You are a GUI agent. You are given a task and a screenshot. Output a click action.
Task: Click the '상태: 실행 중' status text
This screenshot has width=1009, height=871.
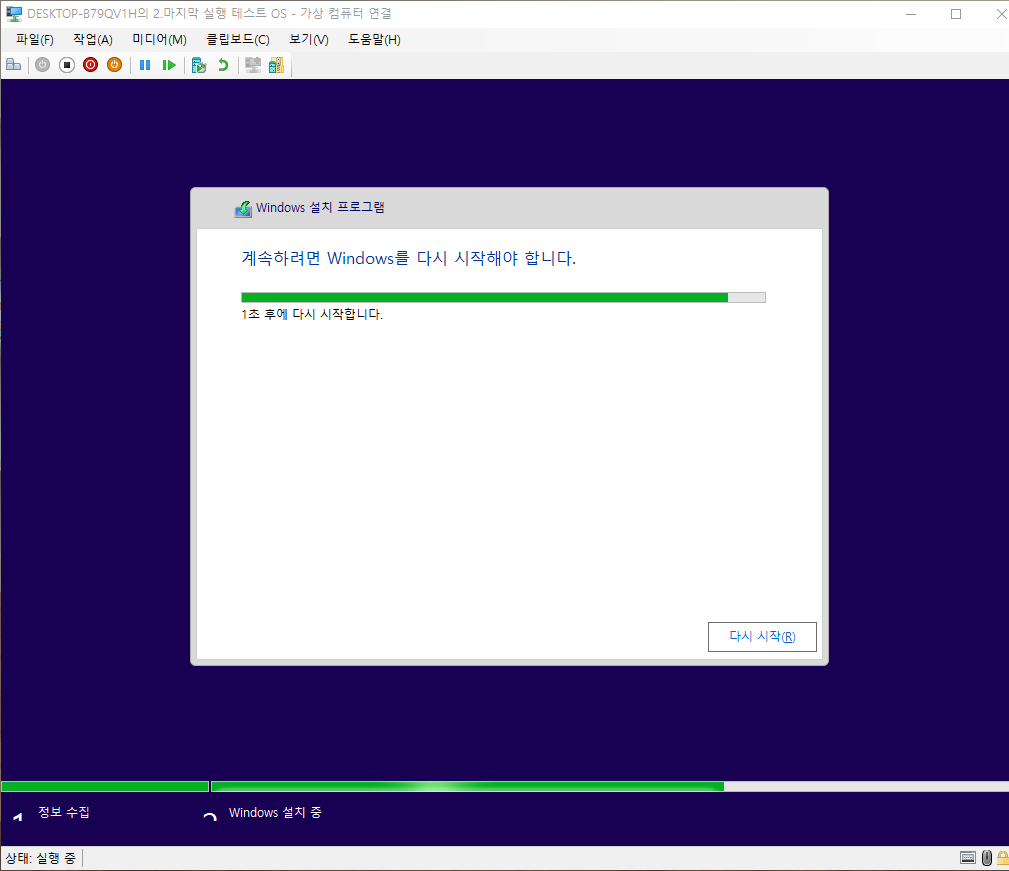coord(41,858)
